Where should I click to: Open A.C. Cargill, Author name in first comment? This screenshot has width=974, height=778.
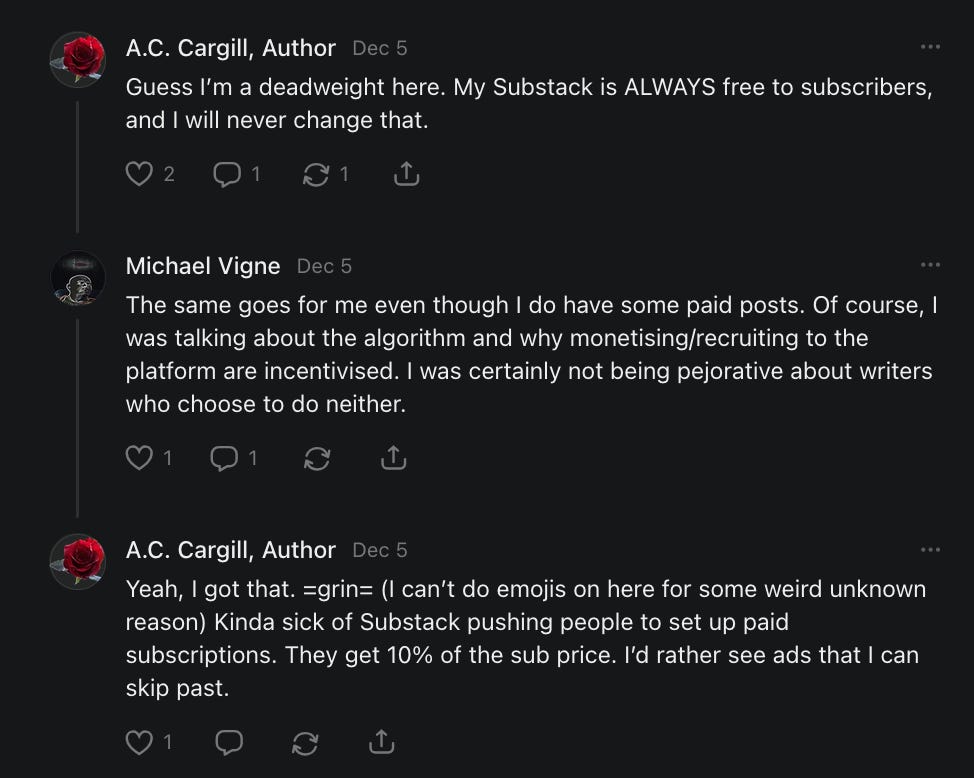point(230,48)
